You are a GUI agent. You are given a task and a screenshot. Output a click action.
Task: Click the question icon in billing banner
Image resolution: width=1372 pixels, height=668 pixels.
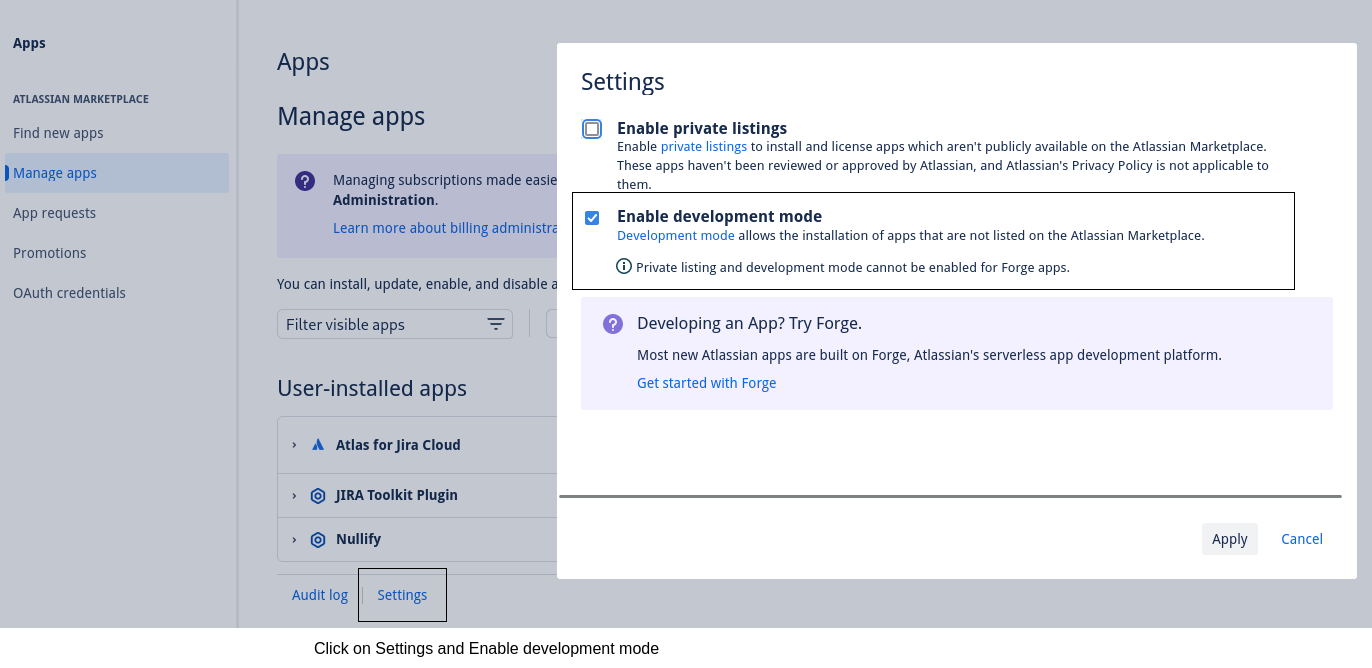[305, 181]
